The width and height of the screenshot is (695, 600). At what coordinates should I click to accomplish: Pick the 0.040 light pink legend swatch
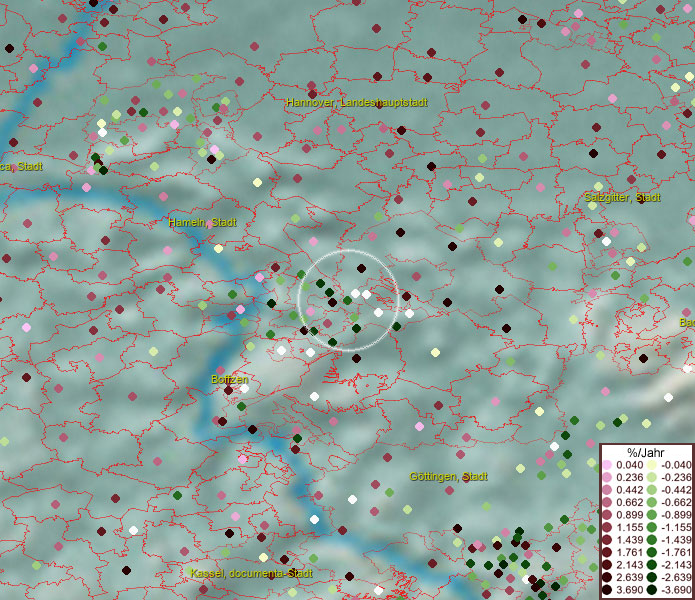[607, 465]
